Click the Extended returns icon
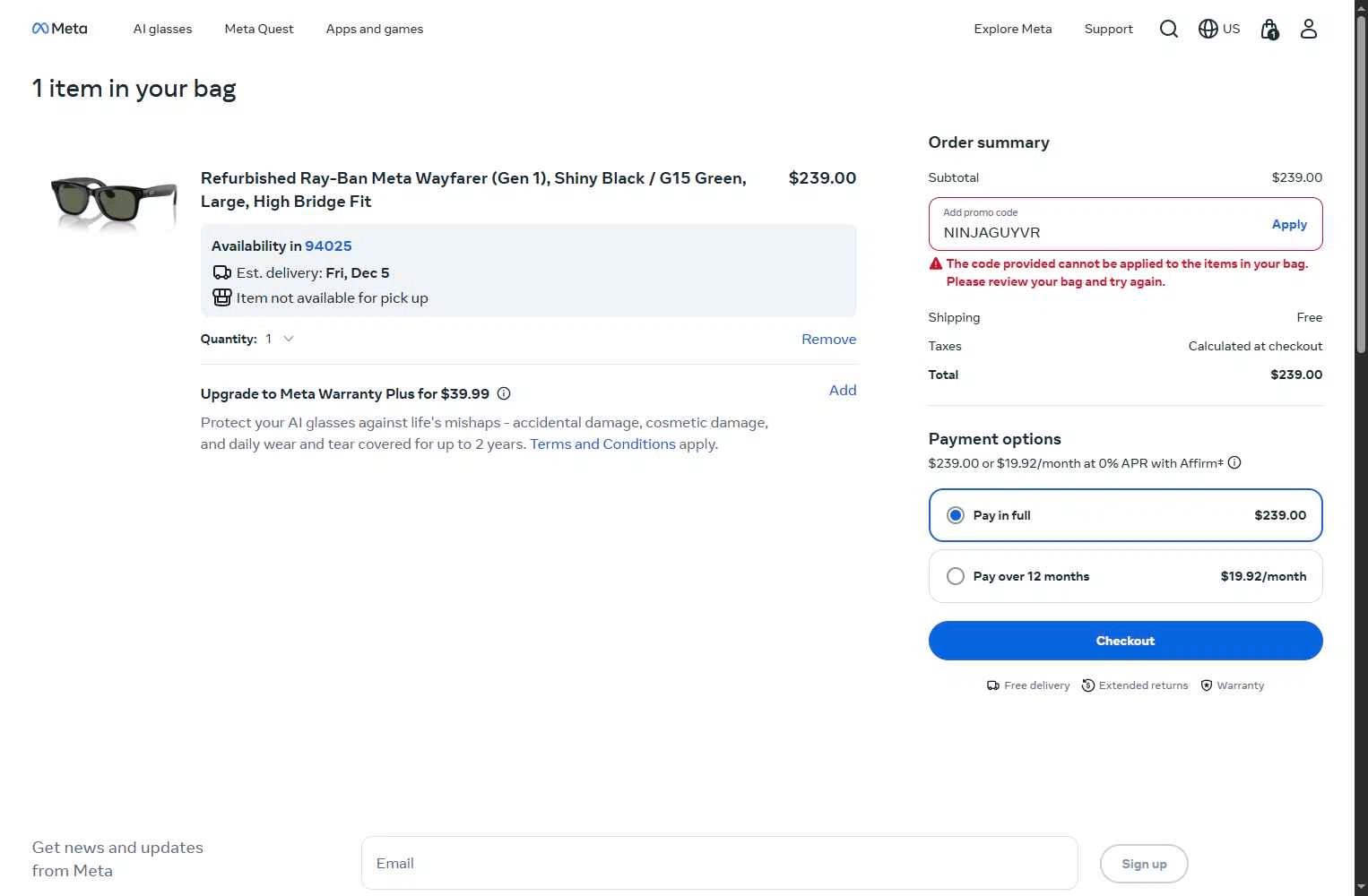1368x896 pixels. pyautogui.click(x=1087, y=685)
